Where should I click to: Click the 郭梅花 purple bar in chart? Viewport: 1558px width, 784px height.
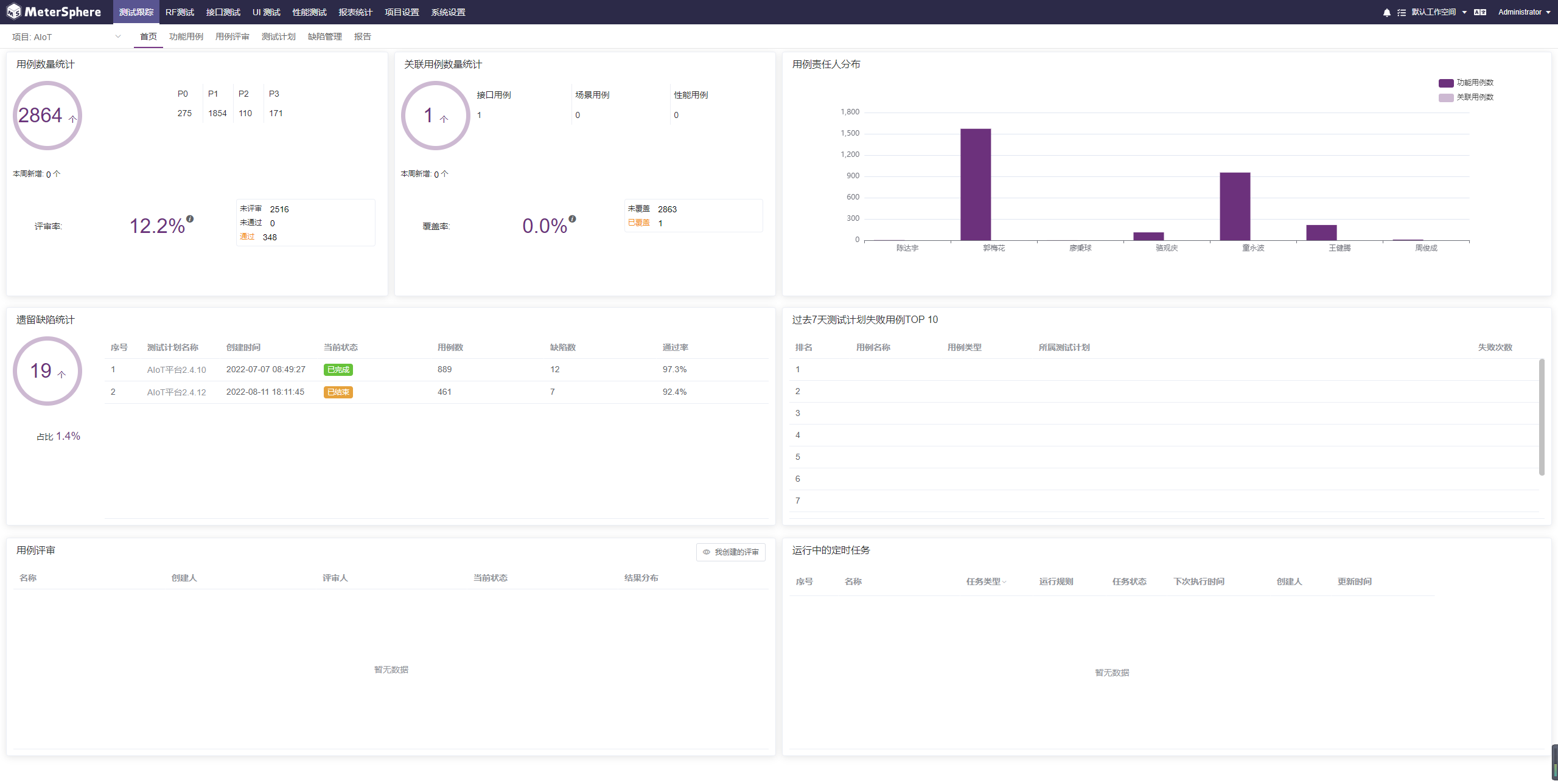point(976,184)
